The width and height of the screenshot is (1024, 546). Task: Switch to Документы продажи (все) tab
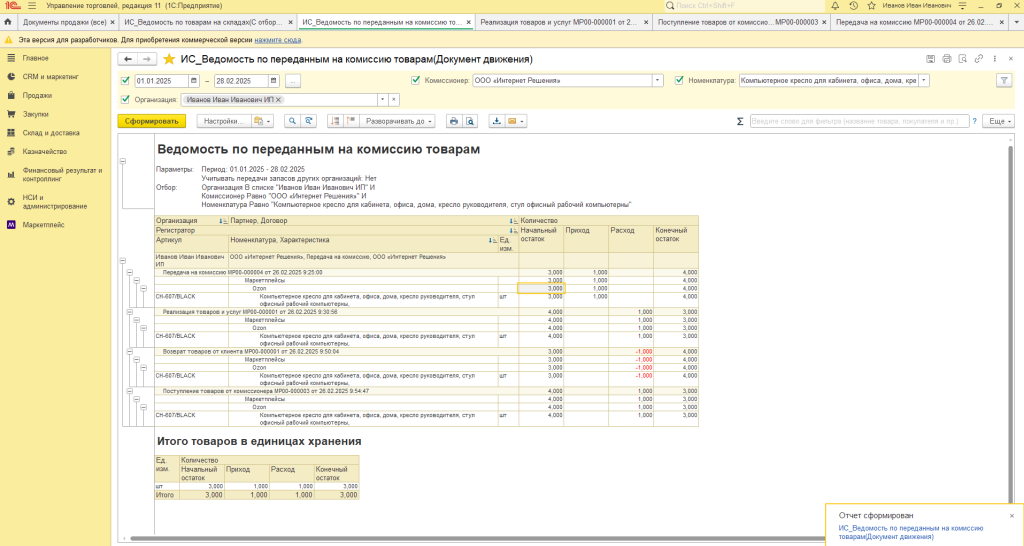65,22
